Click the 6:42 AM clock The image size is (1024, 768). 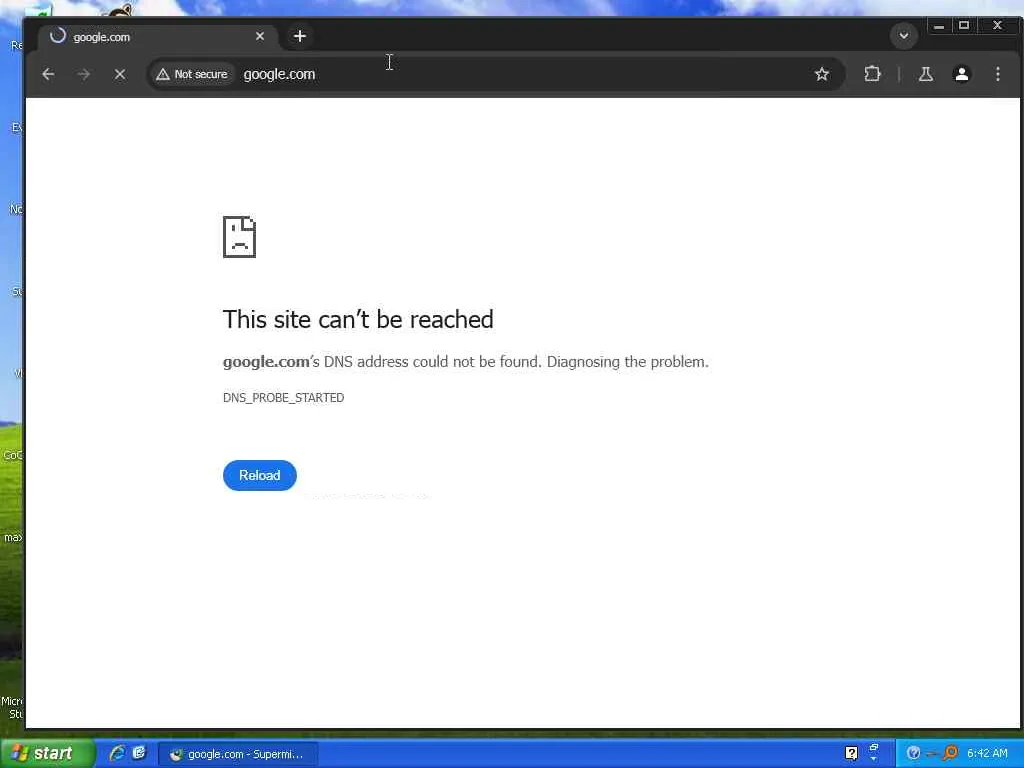coord(987,754)
